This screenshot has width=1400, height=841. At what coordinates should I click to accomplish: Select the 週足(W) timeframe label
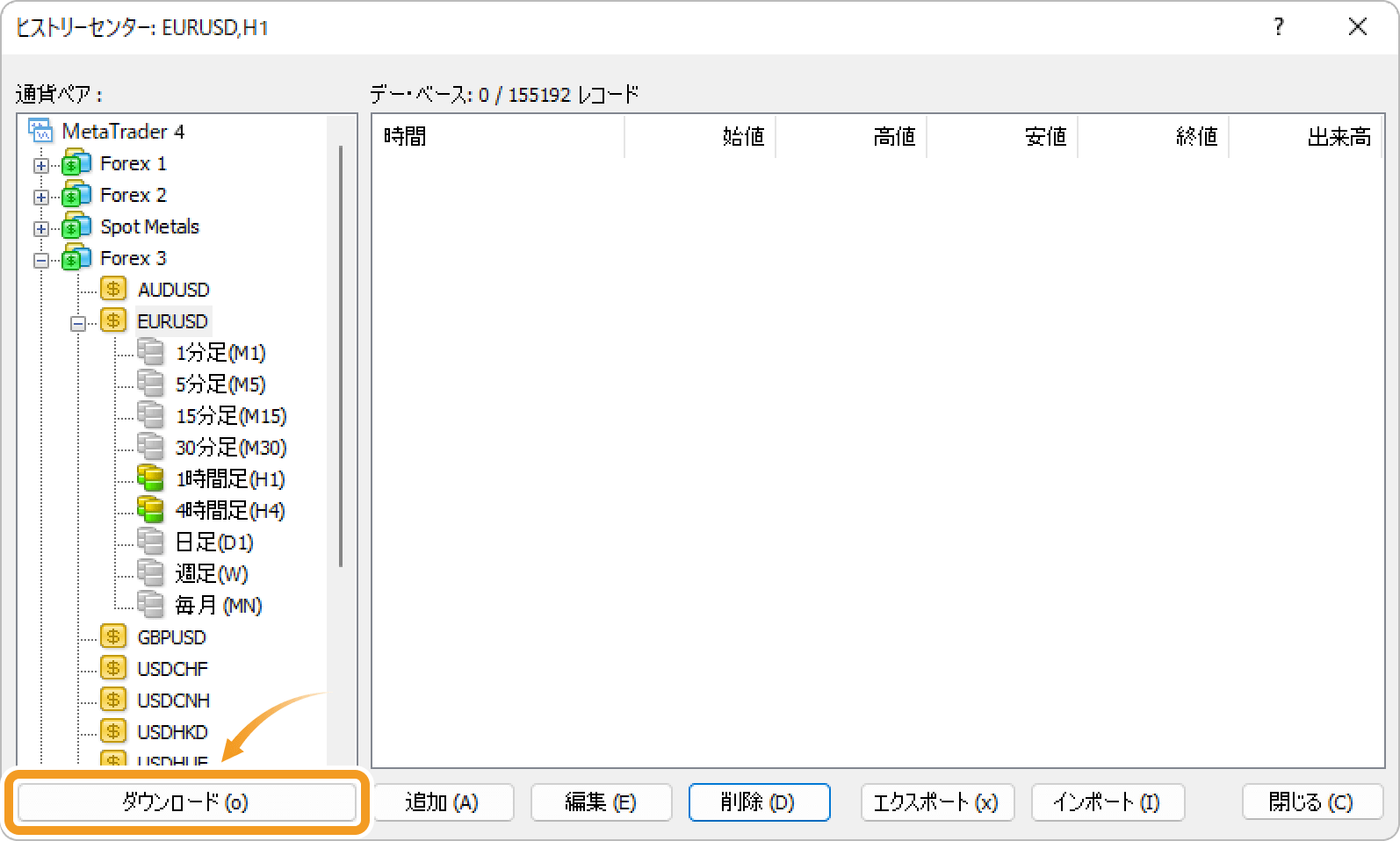[212, 574]
